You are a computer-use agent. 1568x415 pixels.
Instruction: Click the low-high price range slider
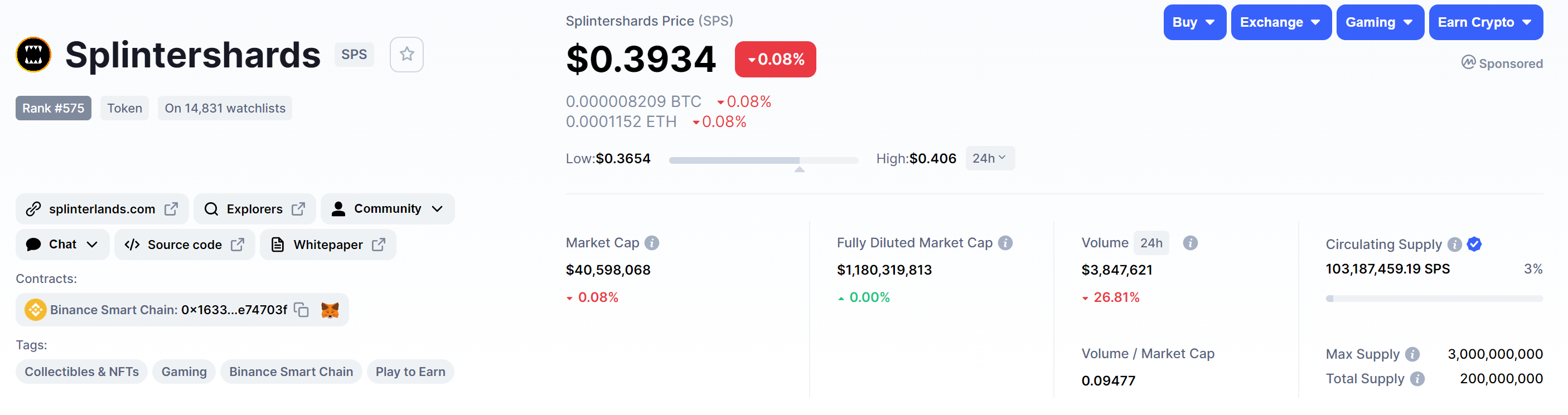click(763, 160)
